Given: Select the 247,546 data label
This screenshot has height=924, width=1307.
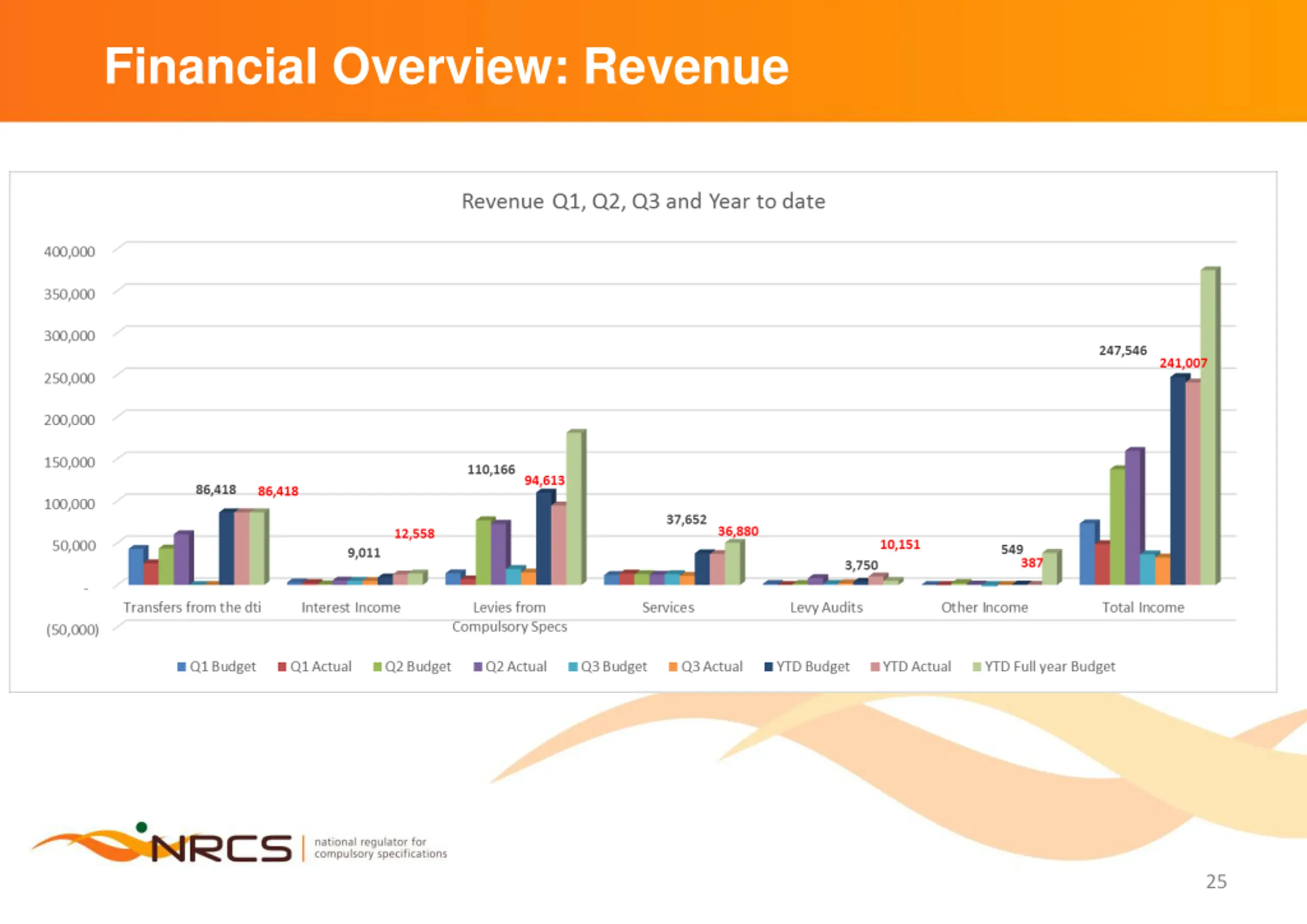Looking at the screenshot, I should point(1123,351).
